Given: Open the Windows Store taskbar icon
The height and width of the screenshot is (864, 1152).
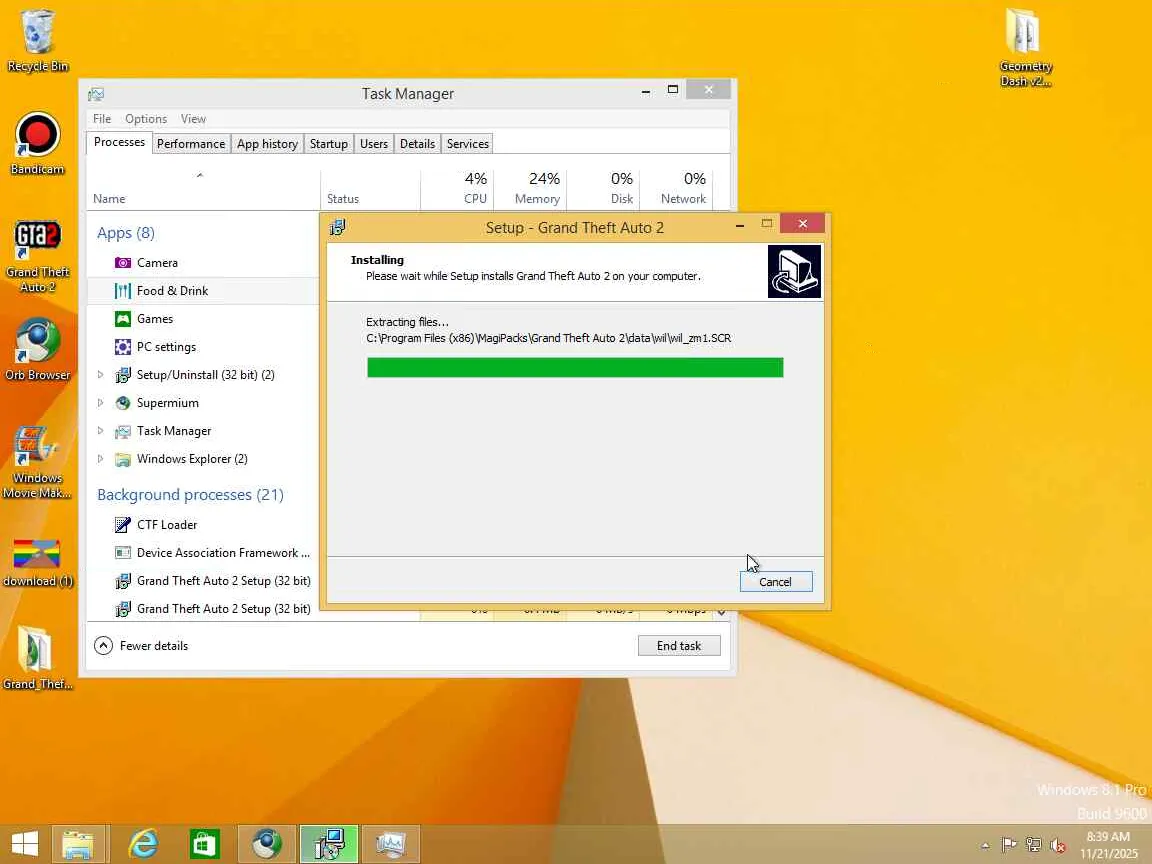Looking at the screenshot, I should click(204, 843).
